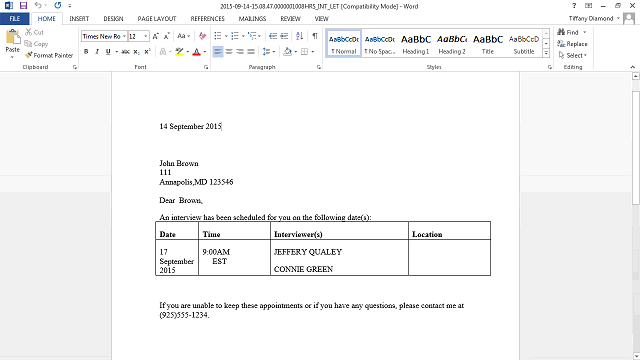
Task: Open the Borders dropdown arrow
Action: tap(313, 52)
